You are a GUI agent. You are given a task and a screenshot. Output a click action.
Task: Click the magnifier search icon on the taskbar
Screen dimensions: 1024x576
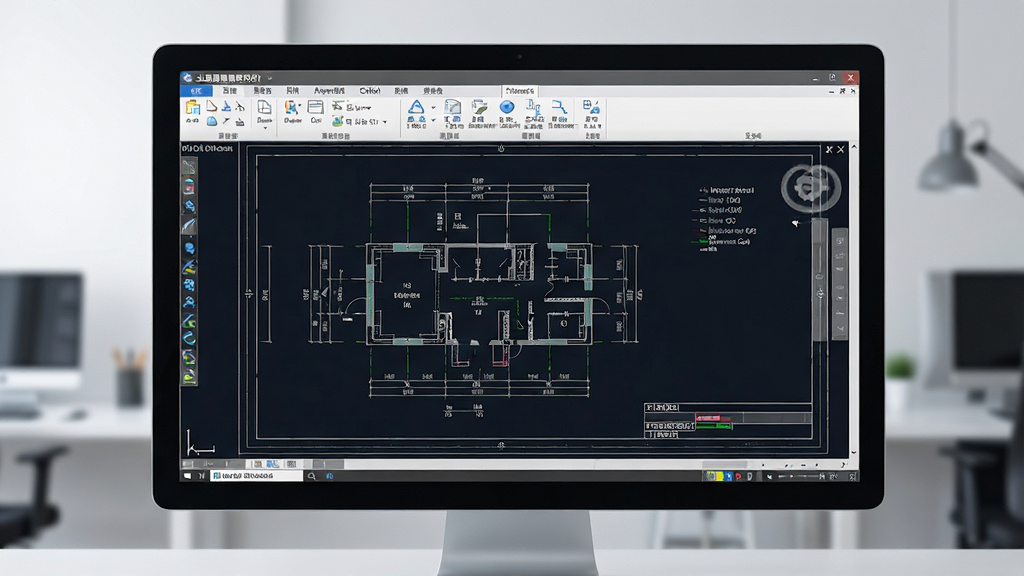(x=312, y=476)
